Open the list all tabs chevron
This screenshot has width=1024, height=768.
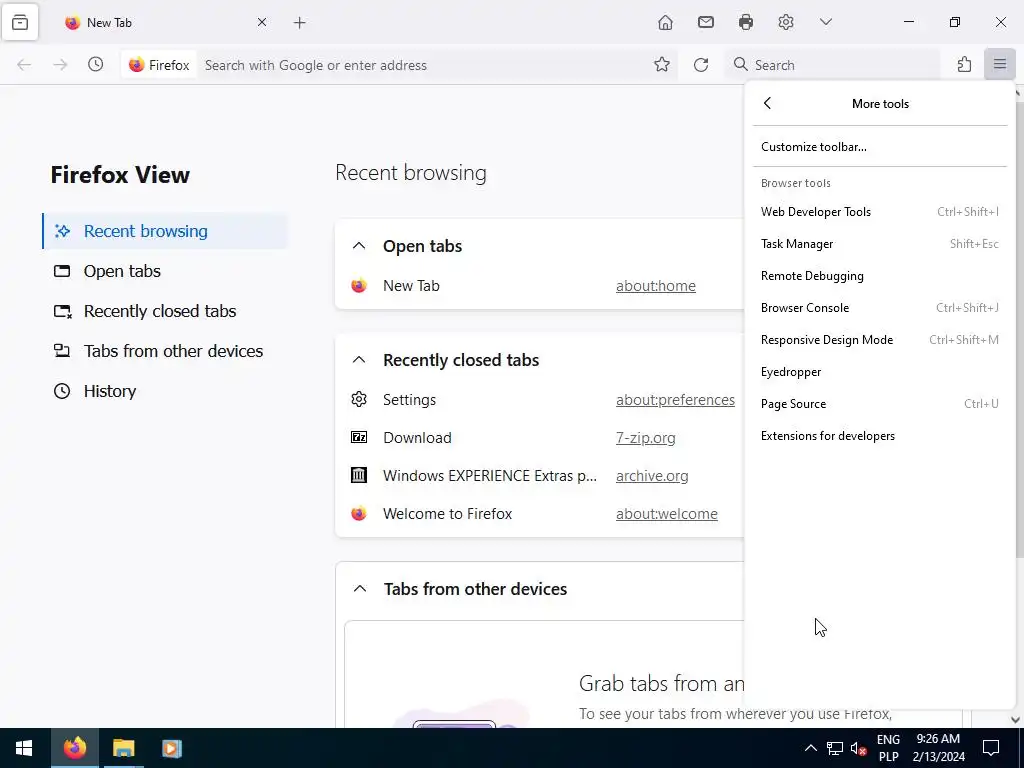point(826,23)
